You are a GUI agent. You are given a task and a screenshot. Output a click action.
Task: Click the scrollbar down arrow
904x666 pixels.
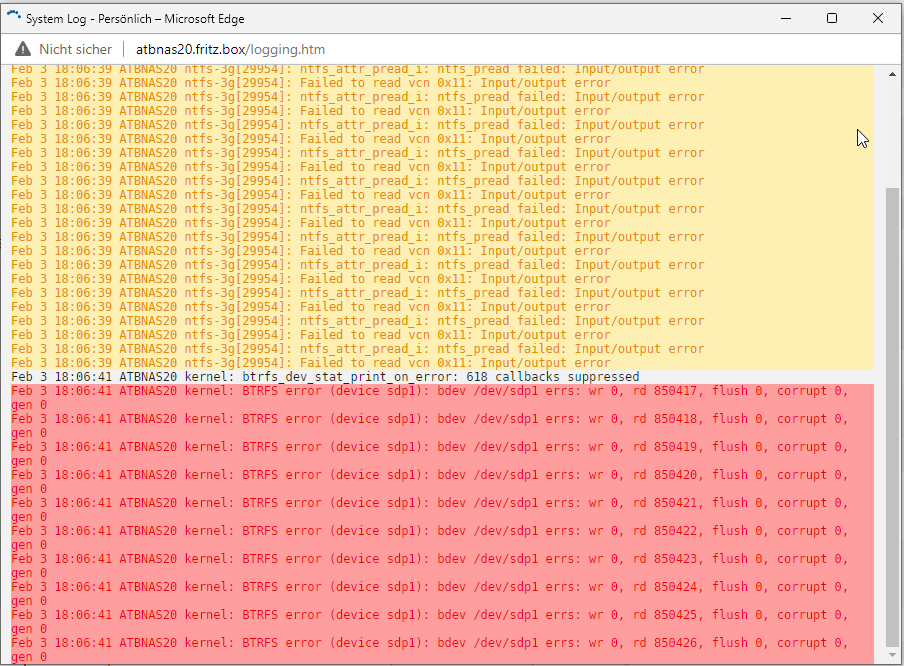pos(892,655)
